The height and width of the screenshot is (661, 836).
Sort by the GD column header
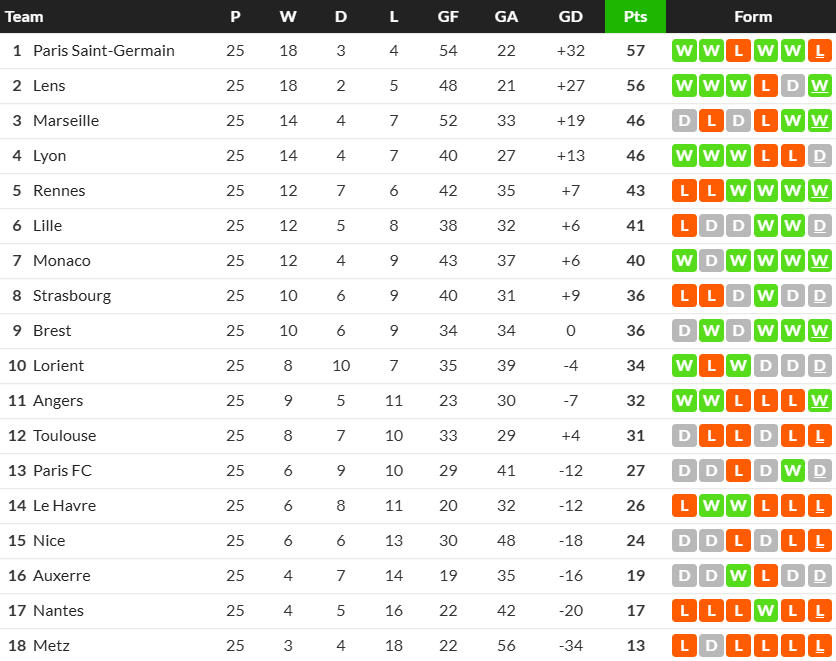[x=571, y=16]
